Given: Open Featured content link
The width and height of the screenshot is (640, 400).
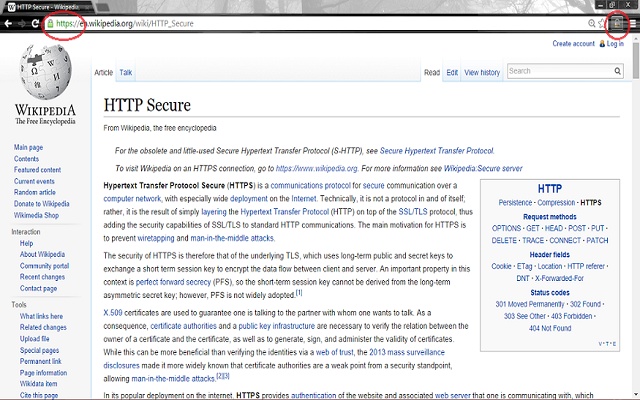Looking at the screenshot, I should (x=38, y=170).
